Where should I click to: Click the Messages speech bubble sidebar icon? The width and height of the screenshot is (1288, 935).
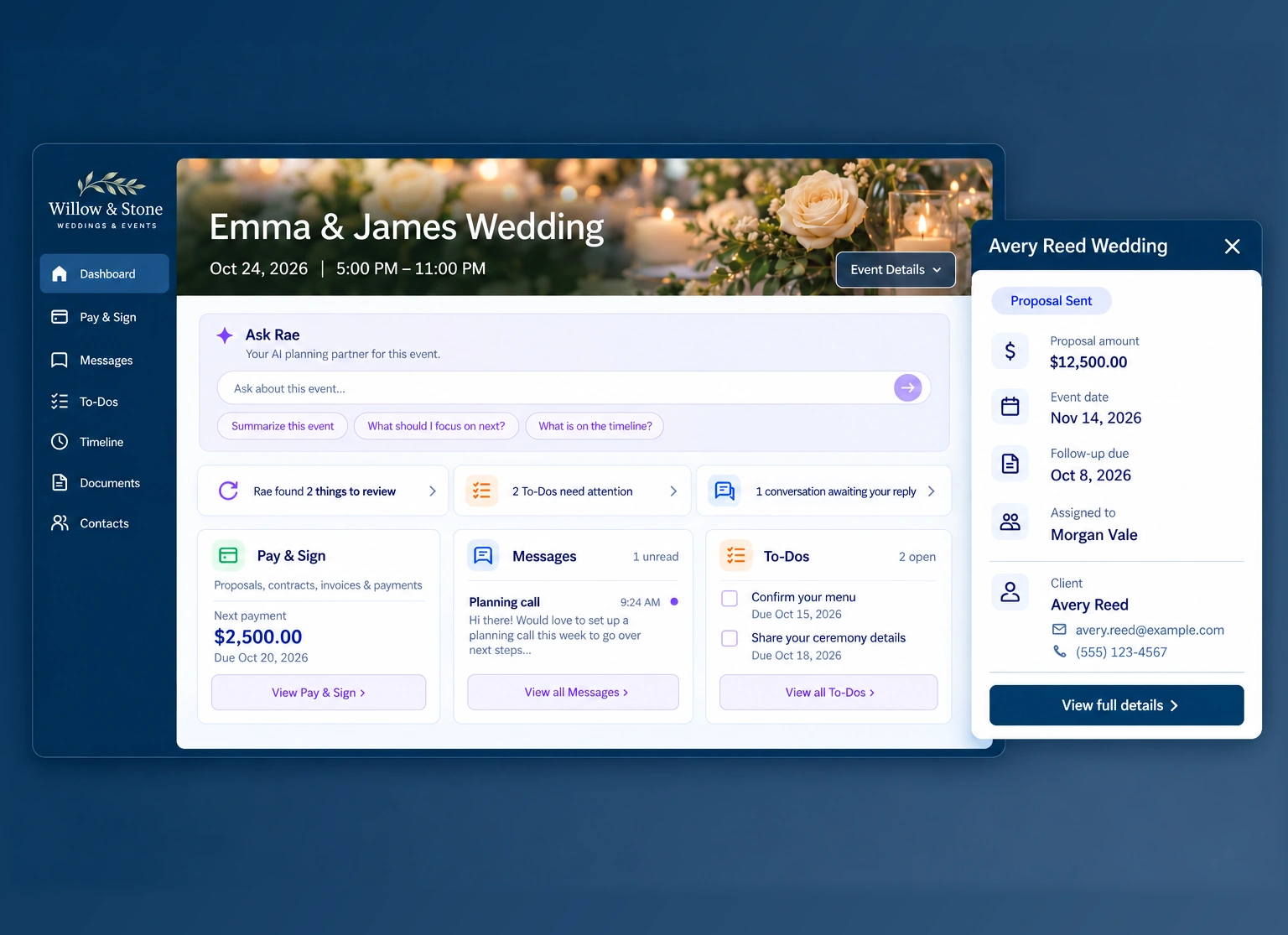click(60, 360)
